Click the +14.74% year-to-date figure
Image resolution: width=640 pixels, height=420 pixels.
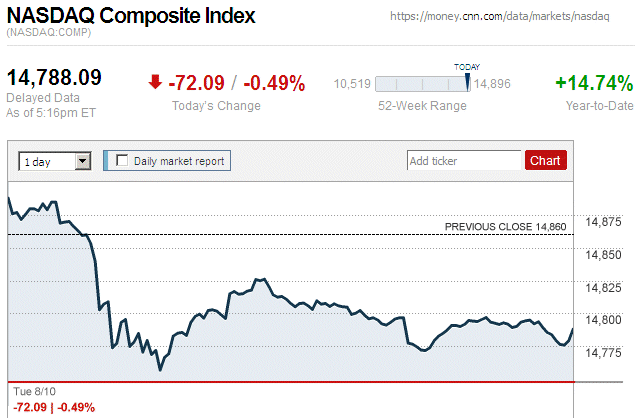pos(594,83)
